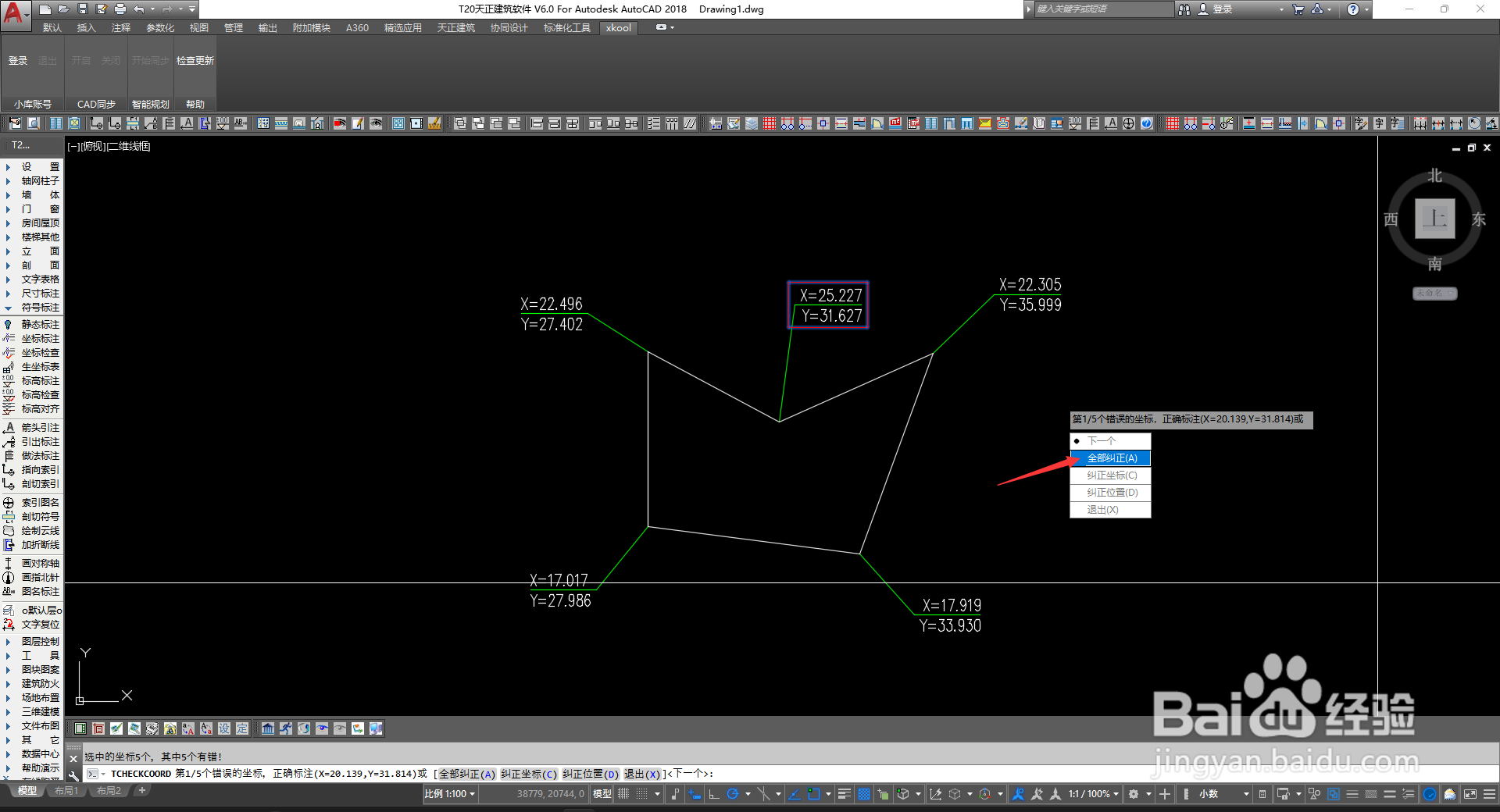Click 纠正位置(D) option in command line
Image resolution: width=1500 pixels, height=812 pixels.
point(591,775)
